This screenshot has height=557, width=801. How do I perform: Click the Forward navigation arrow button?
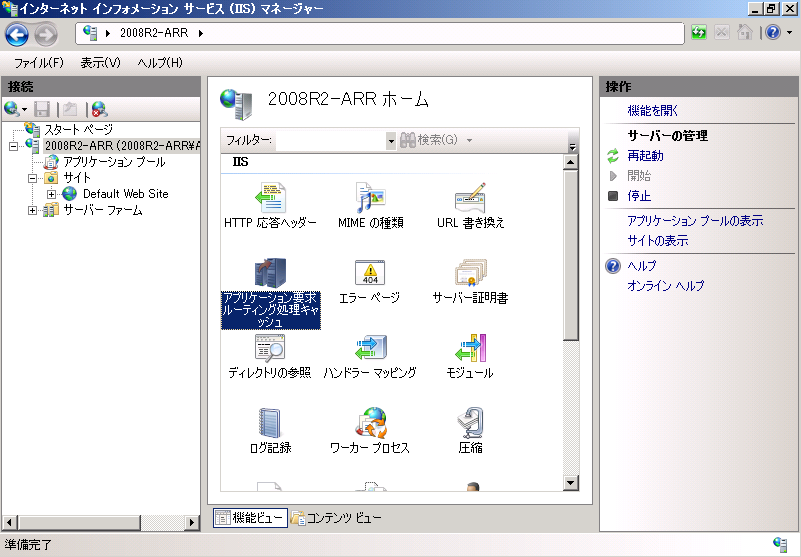[46, 35]
